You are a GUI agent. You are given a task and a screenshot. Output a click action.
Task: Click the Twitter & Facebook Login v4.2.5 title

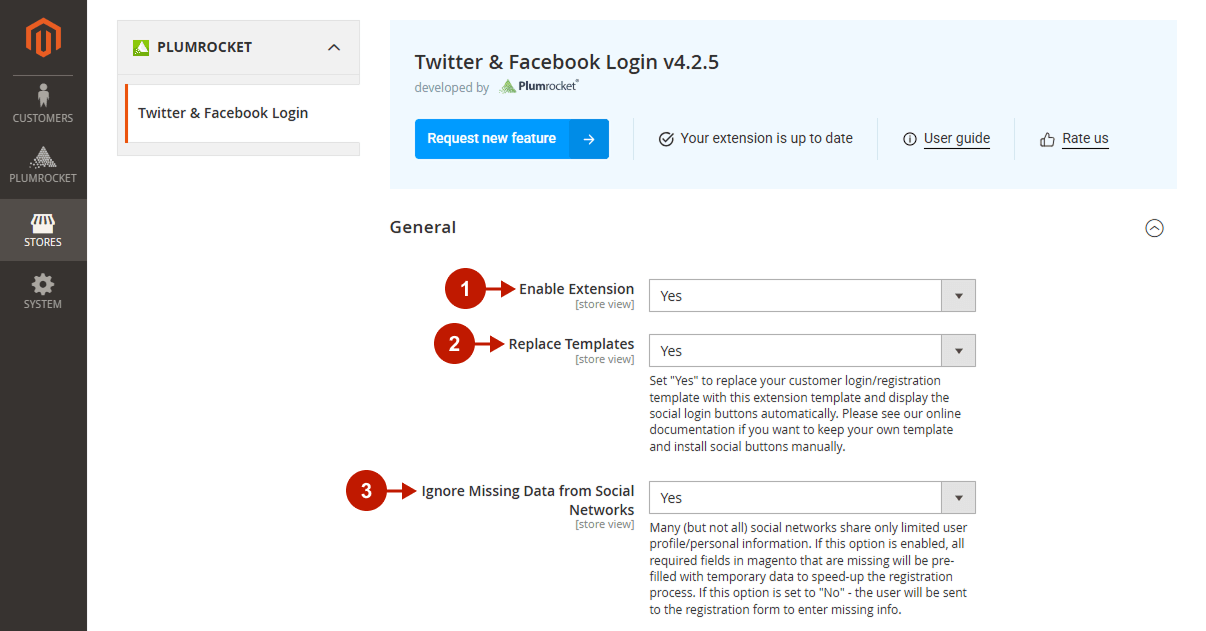point(567,62)
